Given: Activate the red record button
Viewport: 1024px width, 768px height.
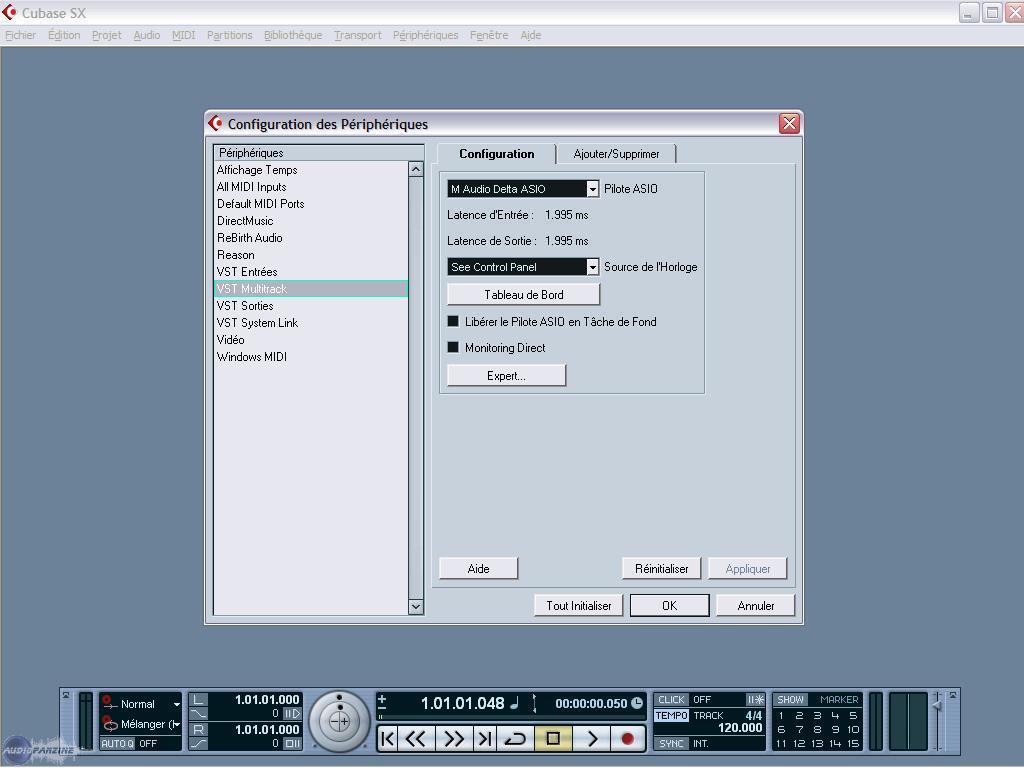Looking at the screenshot, I should [x=628, y=739].
